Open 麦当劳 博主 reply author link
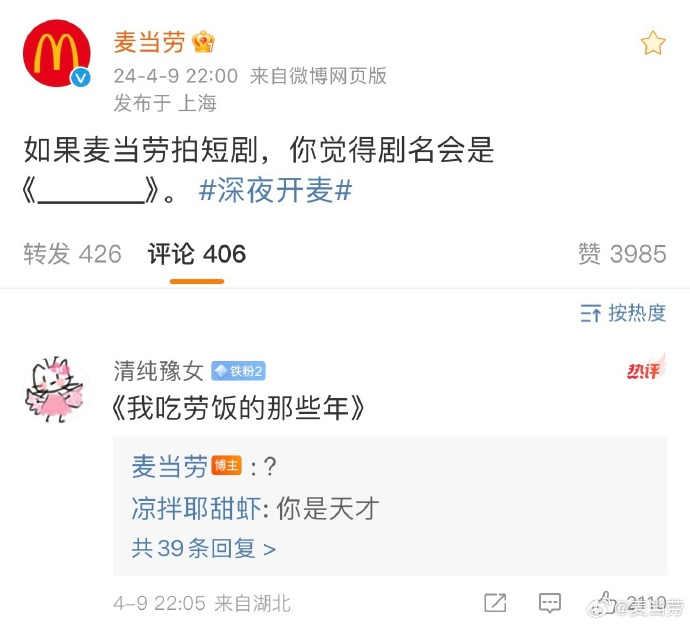 pos(169,466)
